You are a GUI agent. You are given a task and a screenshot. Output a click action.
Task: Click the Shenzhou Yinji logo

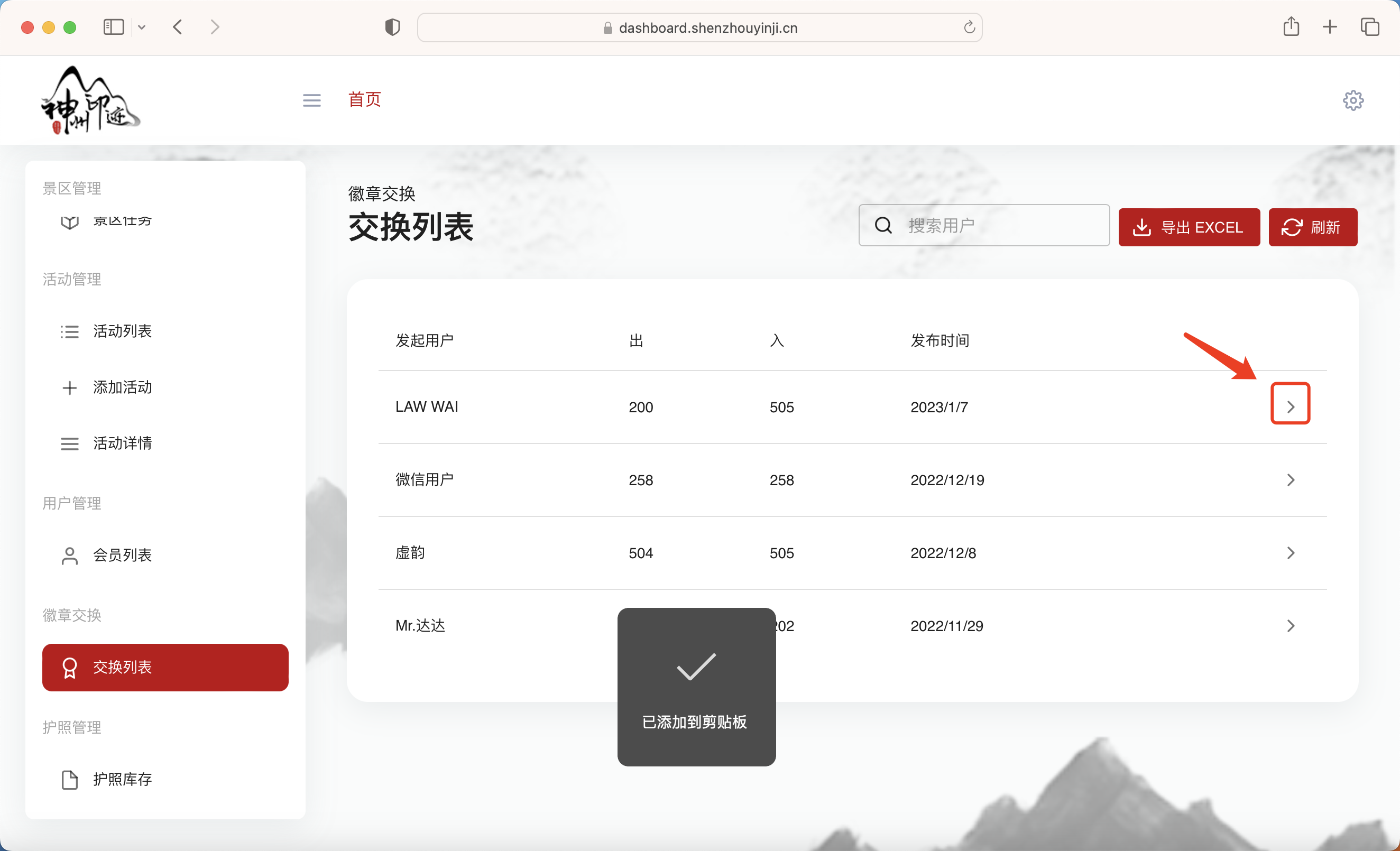(x=90, y=100)
